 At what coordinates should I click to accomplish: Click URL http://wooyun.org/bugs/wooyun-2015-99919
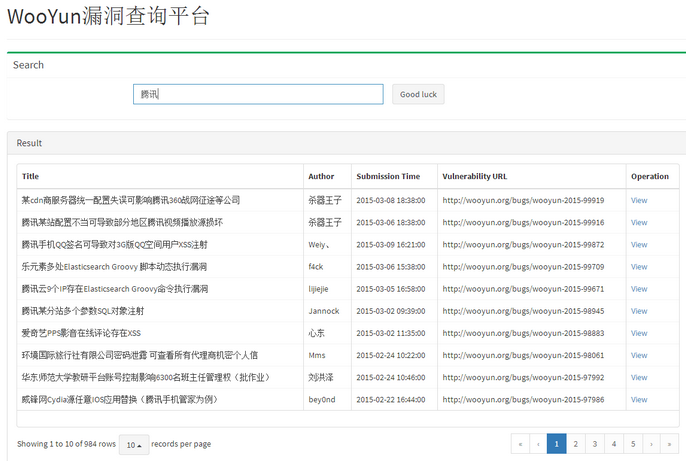click(x=523, y=200)
